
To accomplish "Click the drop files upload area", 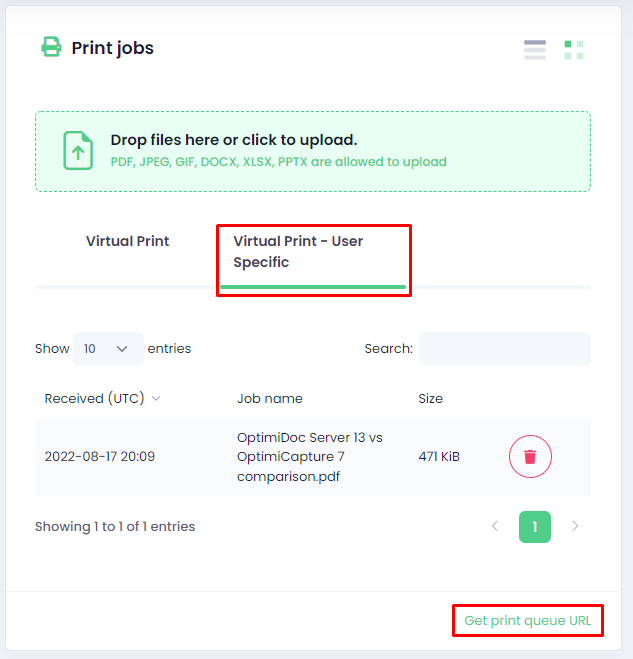I will pos(313,151).
